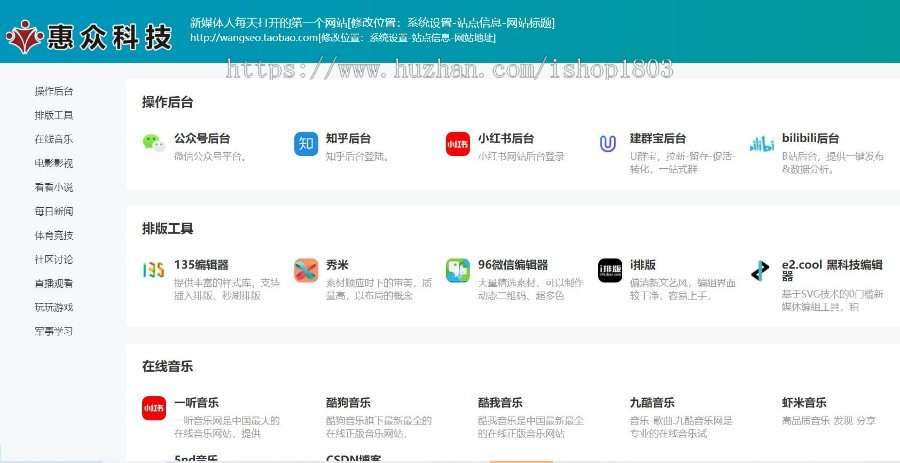
Task: Open the 建群宝后台 U icon
Action: click(x=607, y=143)
